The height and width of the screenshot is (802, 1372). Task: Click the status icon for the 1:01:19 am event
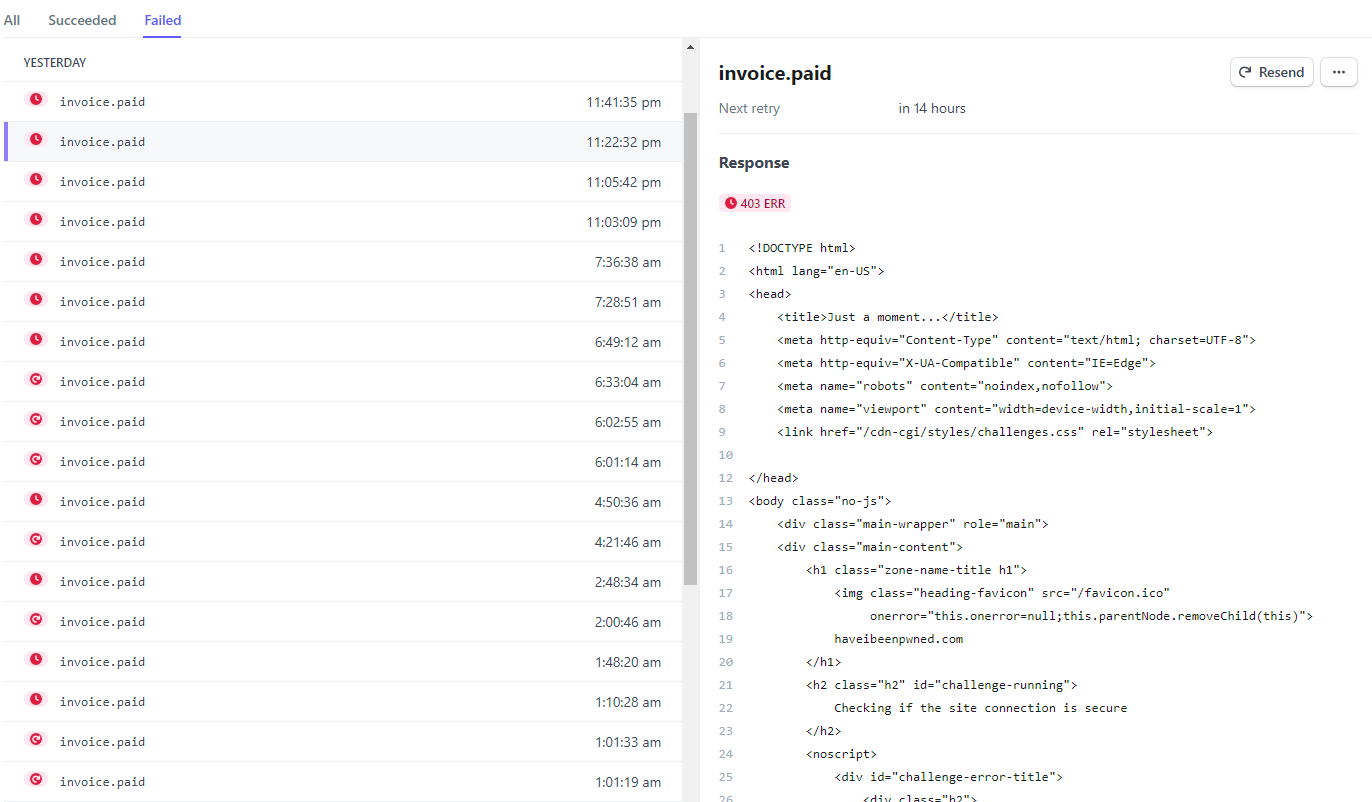[36, 780]
